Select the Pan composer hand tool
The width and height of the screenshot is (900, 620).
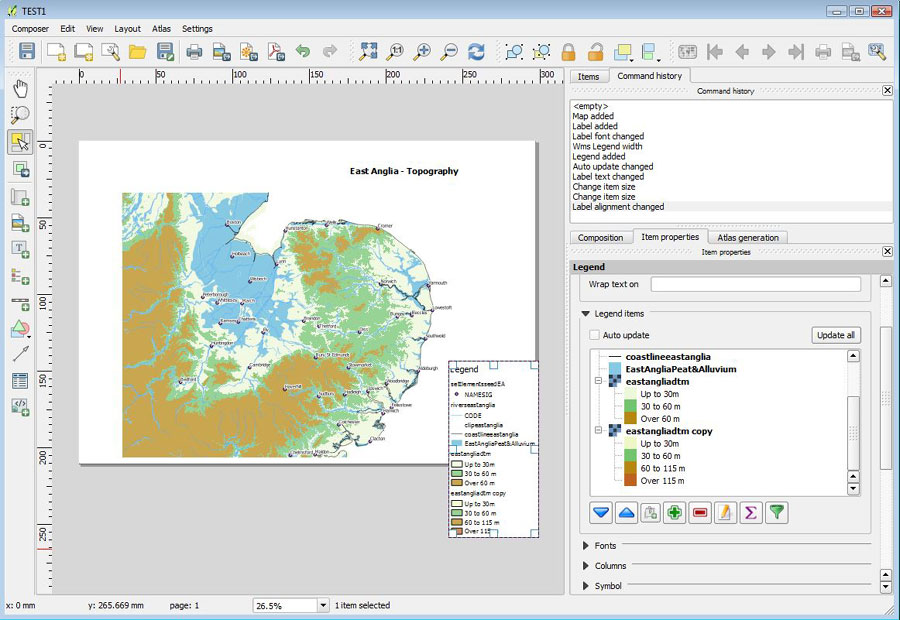pyautogui.click(x=20, y=88)
